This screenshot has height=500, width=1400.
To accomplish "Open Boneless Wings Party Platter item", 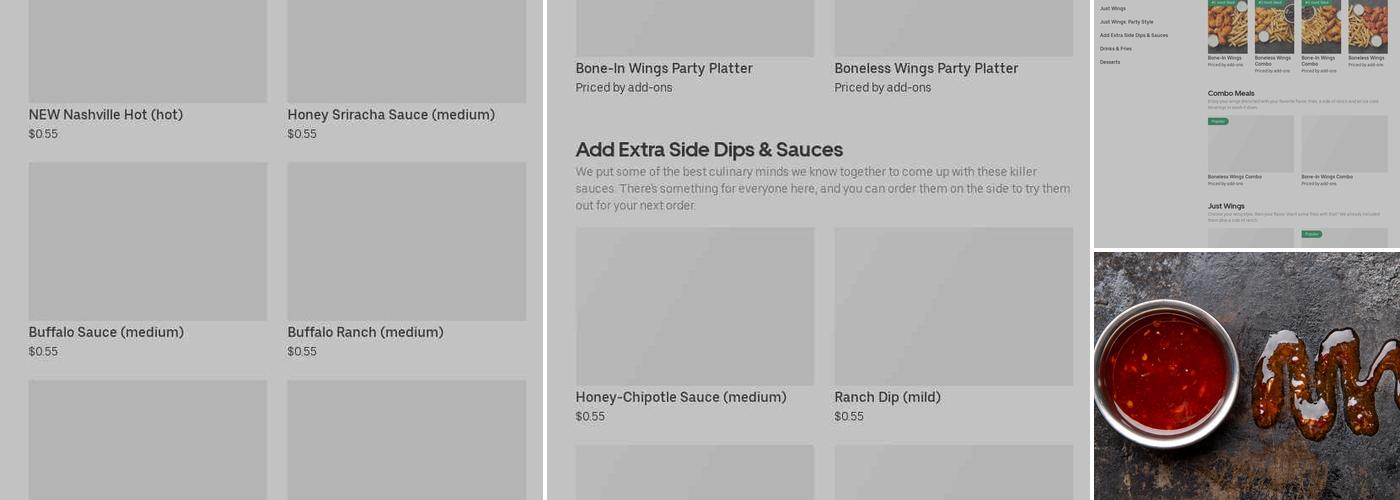I will point(926,69).
